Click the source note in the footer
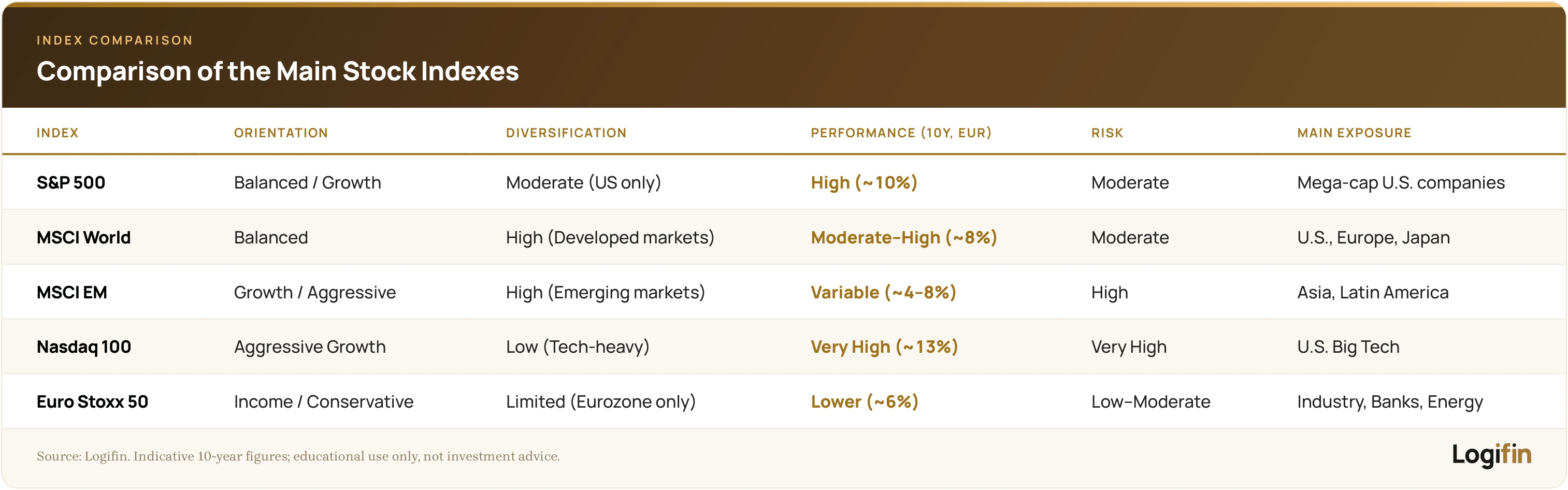 click(298, 456)
